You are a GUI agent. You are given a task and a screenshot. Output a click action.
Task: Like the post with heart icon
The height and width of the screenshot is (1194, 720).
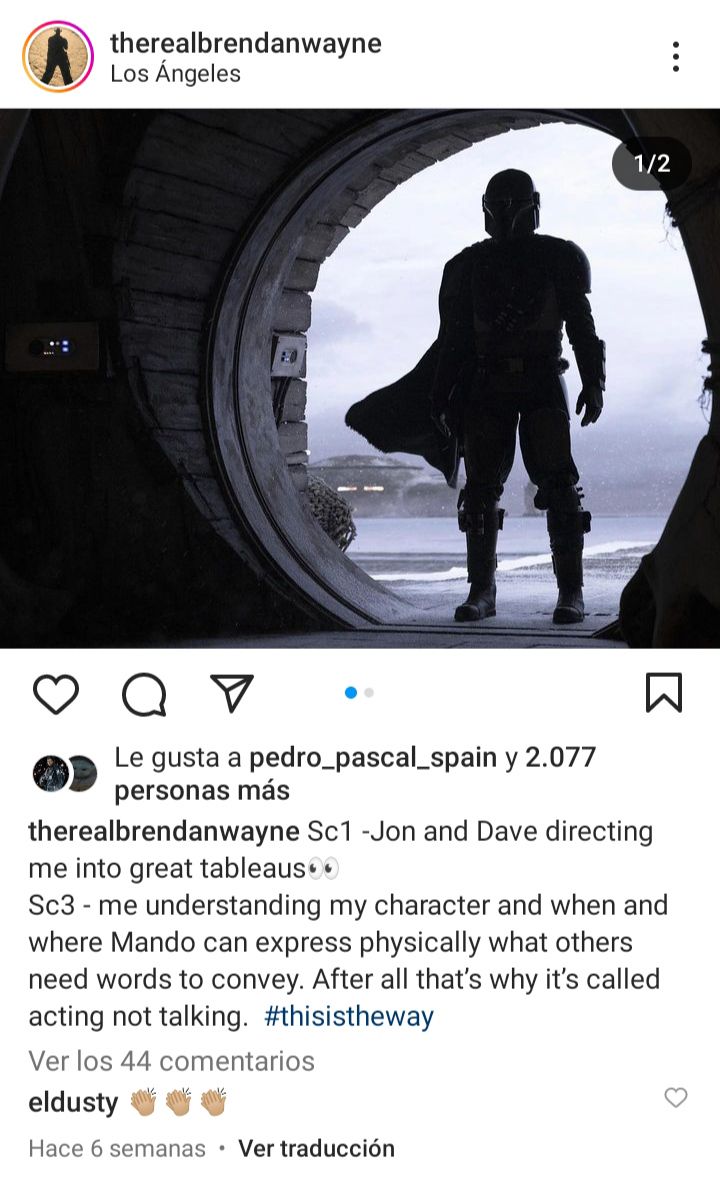56,694
